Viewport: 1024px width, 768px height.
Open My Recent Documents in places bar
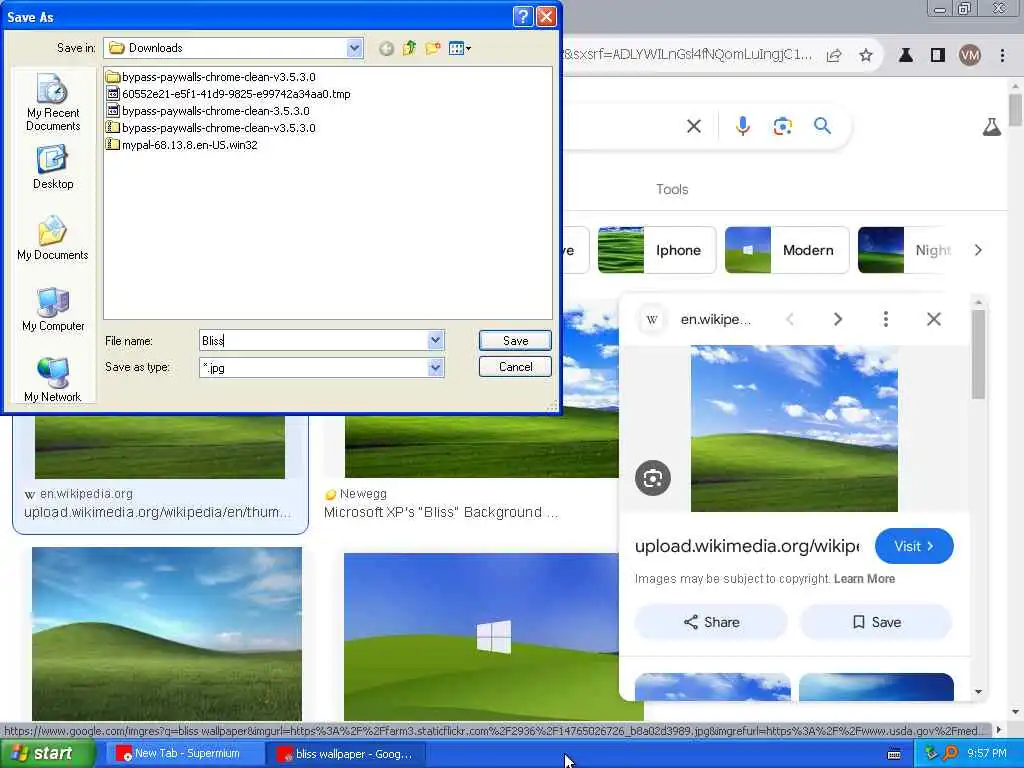point(53,102)
